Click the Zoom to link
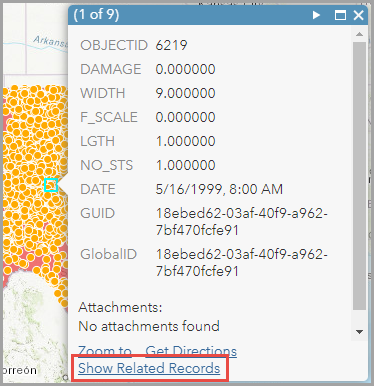Image resolution: width=374 pixels, height=386 pixels. (x=105, y=351)
